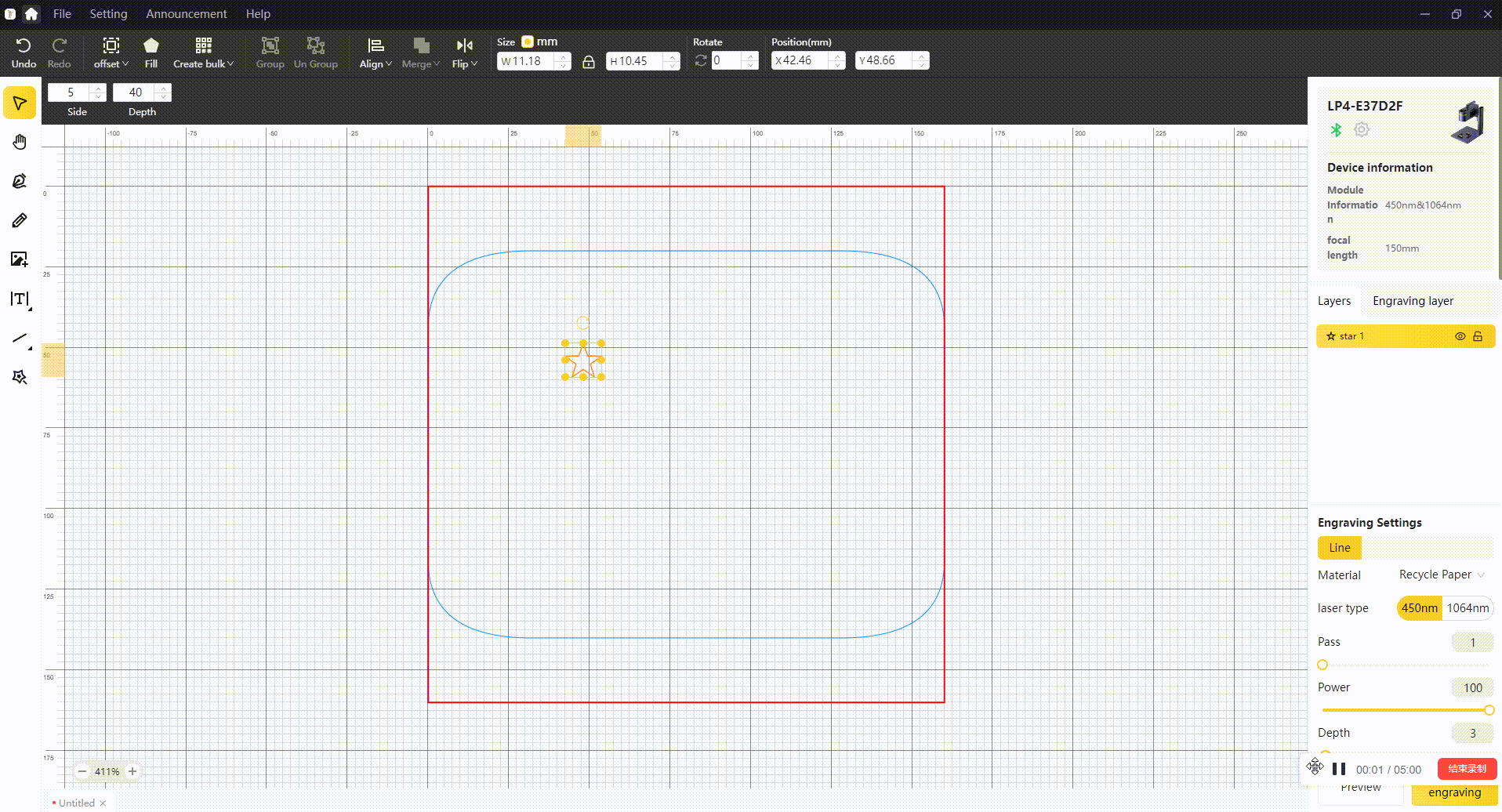Click the recorder move handle icon

(x=1315, y=767)
